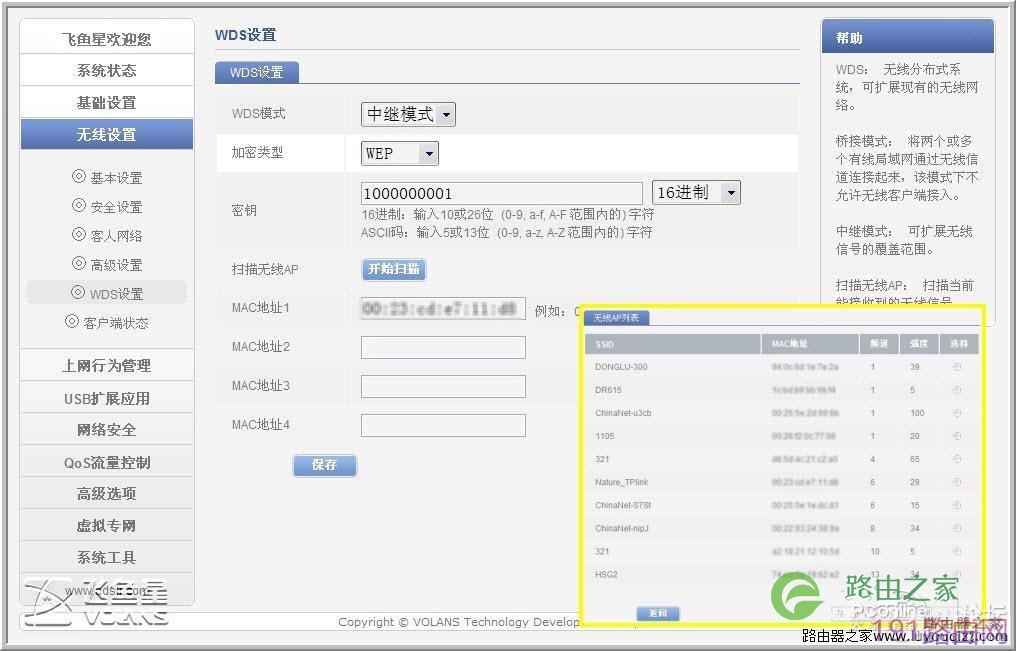Switch to the WDS设置 tab
1016x651 pixels.
coord(257,72)
